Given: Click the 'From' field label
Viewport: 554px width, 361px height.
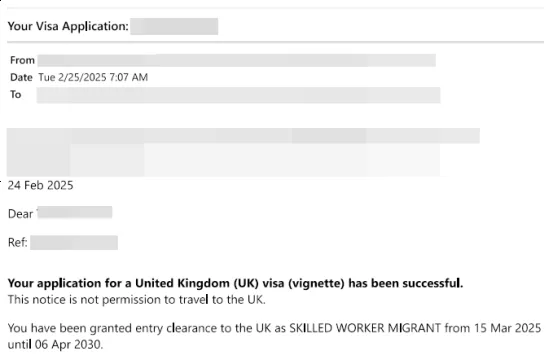Looking at the screenshot, I should (x=22, y=60).
